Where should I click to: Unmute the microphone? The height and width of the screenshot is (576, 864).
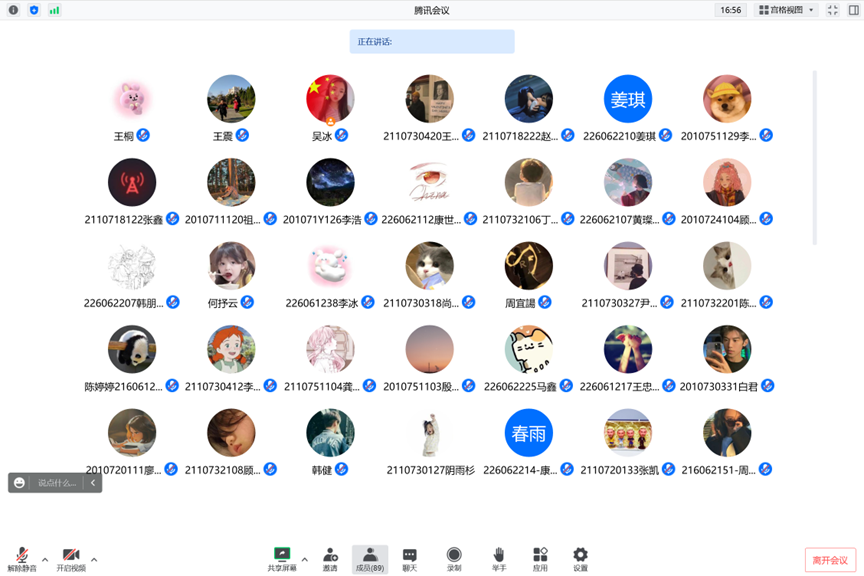pos(22,556)
